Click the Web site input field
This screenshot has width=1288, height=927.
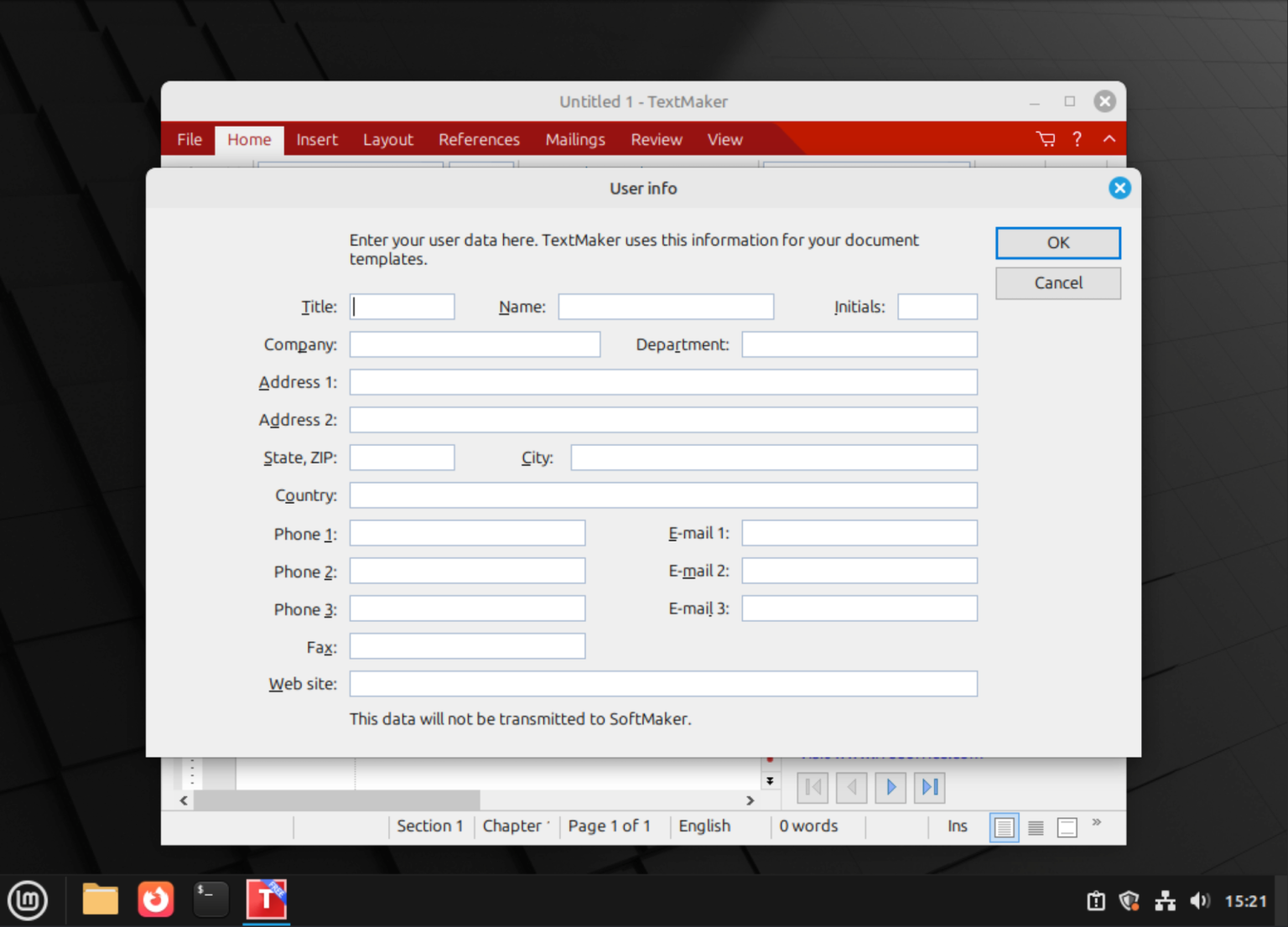click(x=662, y=683)
